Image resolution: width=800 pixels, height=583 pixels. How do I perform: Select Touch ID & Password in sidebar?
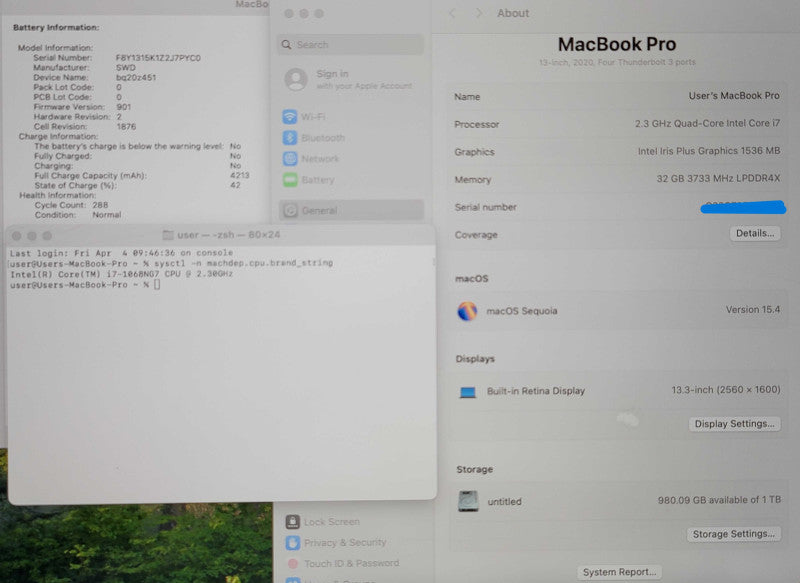pos(352,564)
